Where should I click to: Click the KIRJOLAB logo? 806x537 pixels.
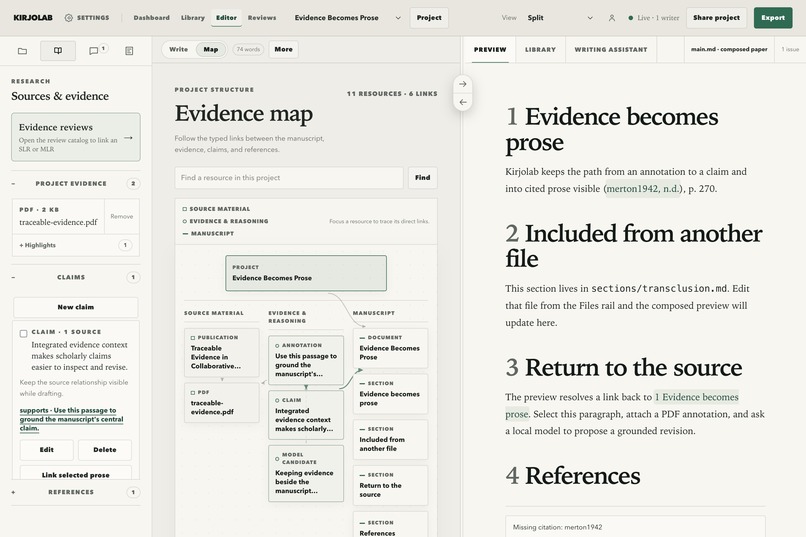(33, 18)
